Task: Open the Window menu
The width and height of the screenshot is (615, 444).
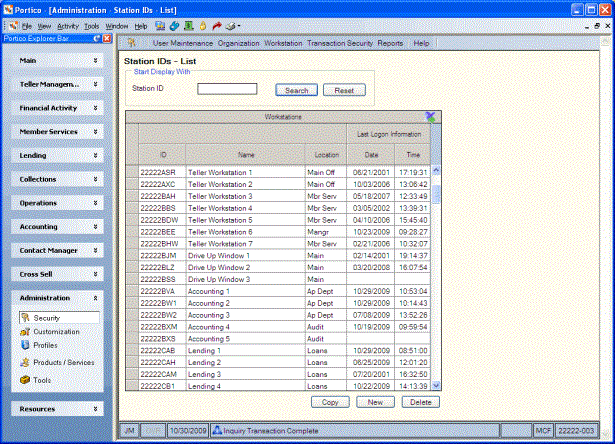Action: click(116, 26)
